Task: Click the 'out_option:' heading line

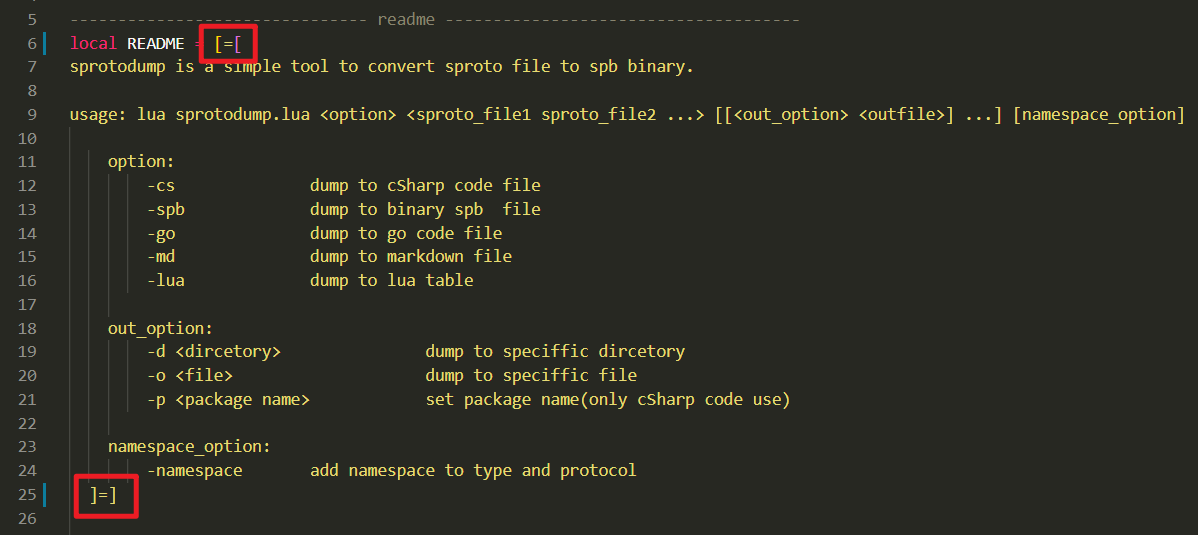Action: [x=161, y=328]
